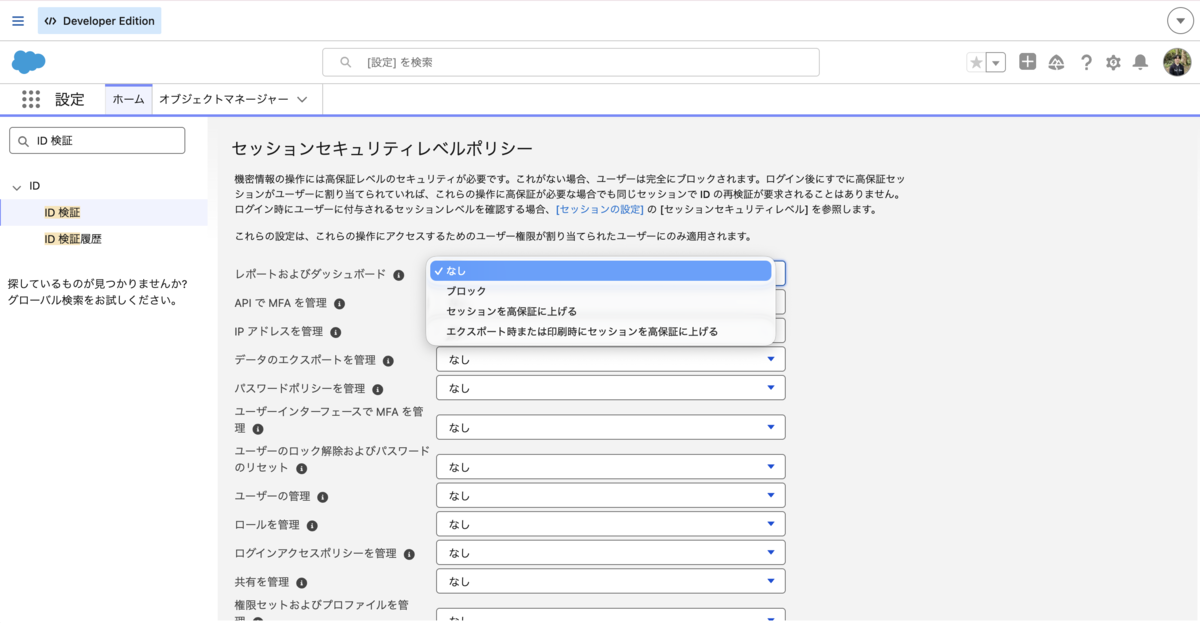Expand the favorites list dropdown arrow
The image size is (1200, 623).
tap(996, 62)
